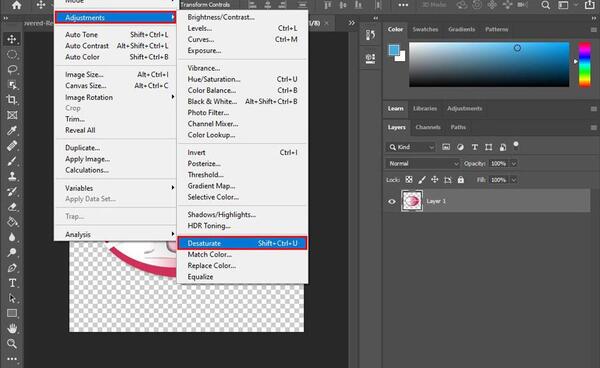
Task: Toggle pixel layer filter
Action: tap(446, 147)
